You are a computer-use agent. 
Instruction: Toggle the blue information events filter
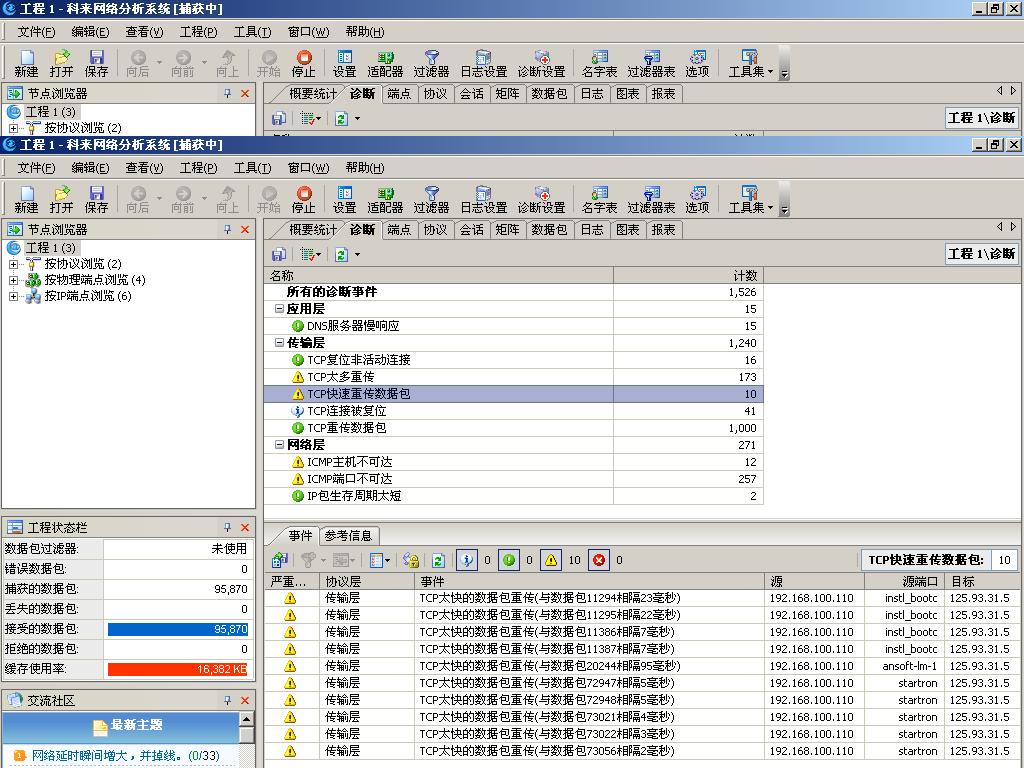[467, 561]
